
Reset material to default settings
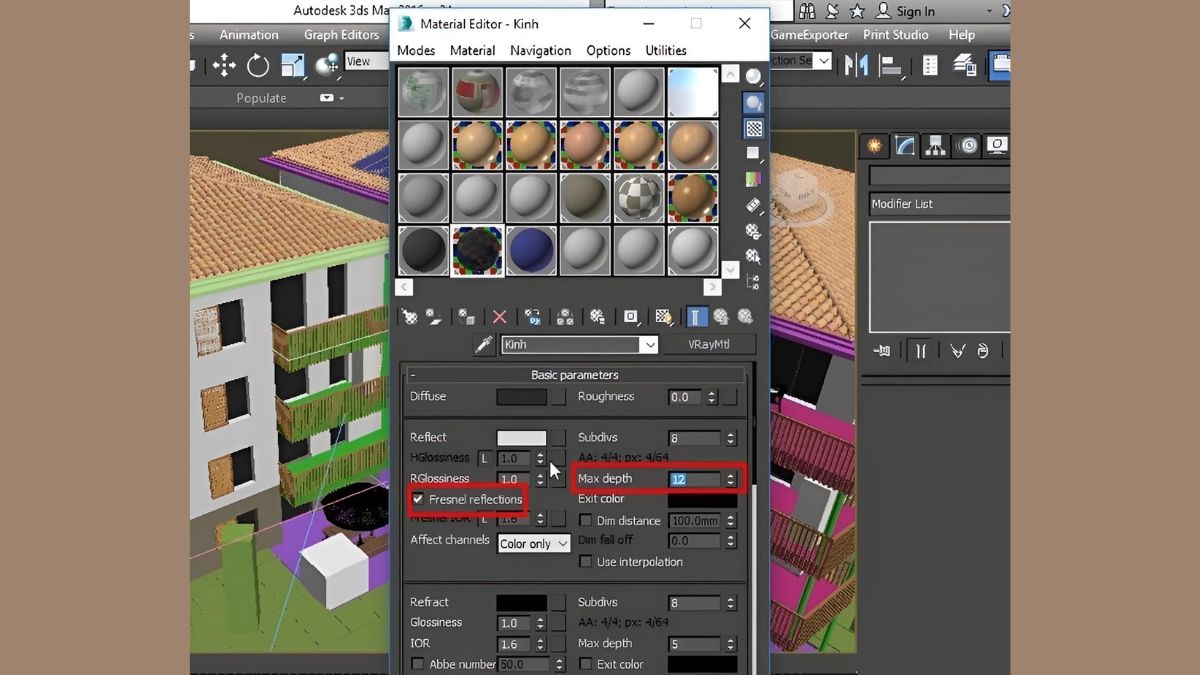point(498,317)
